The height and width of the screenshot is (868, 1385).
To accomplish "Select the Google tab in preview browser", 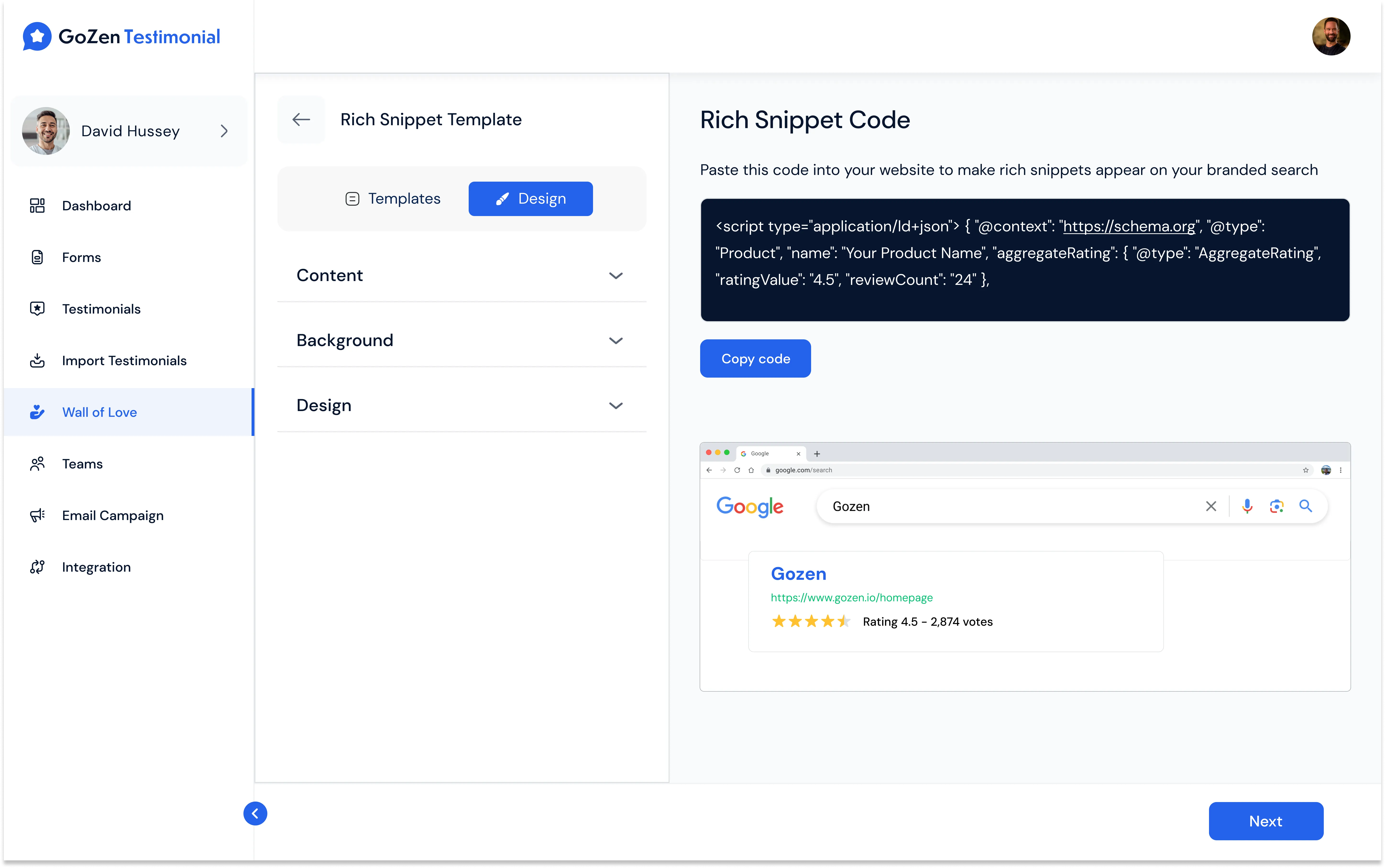I will click(x=771, y=454).
